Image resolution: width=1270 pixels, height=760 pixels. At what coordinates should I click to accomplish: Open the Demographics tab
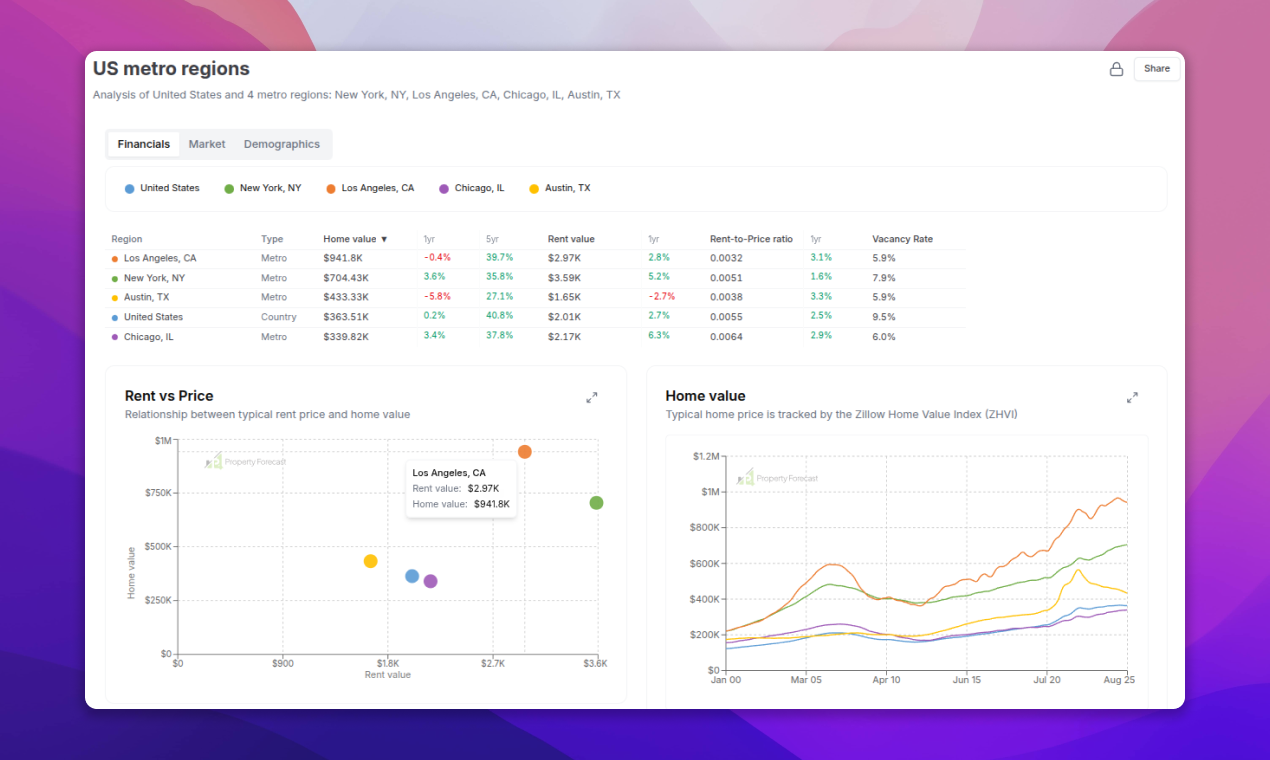click(281, 144)
